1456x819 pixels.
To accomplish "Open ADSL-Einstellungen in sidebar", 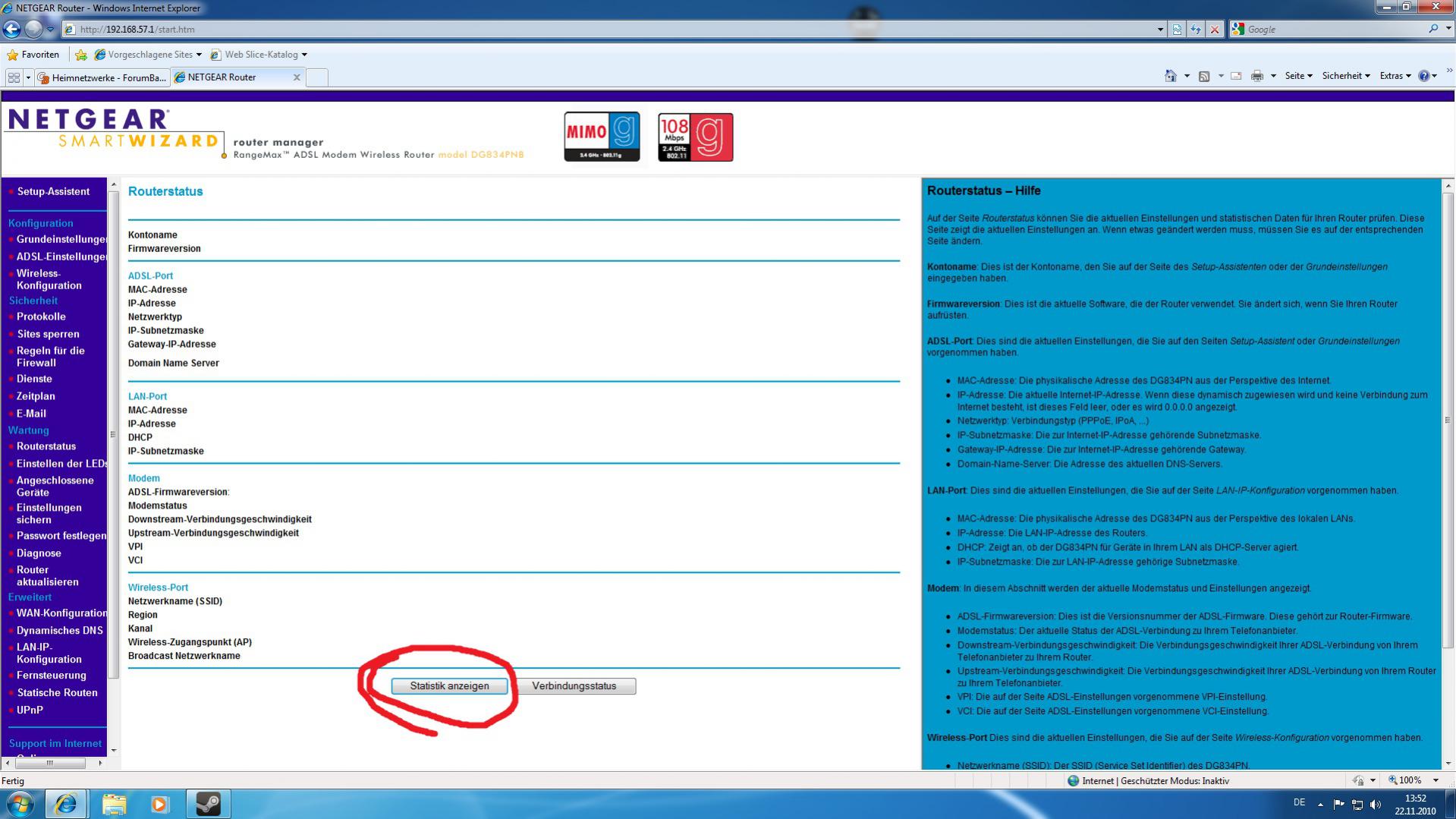I will click(61, 257).
